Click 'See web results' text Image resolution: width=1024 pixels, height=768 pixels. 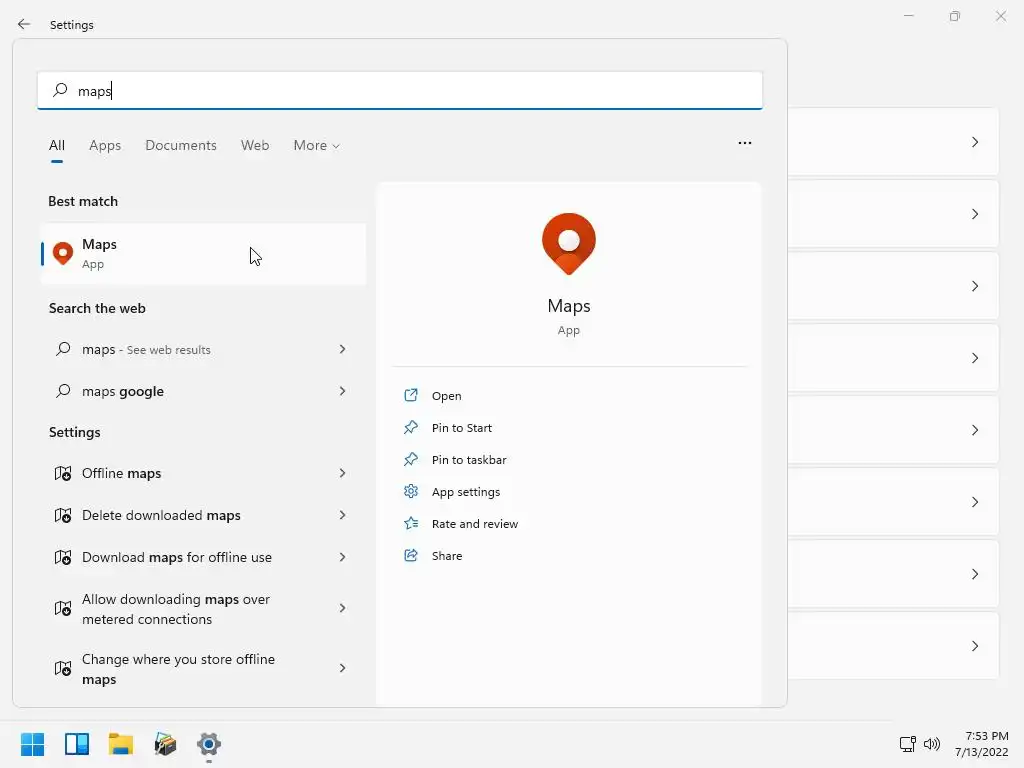click(x=168, y=350)
